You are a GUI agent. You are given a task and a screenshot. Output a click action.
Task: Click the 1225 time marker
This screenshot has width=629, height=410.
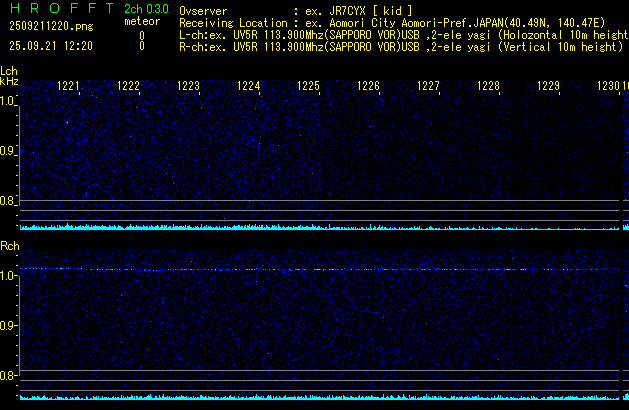click(309, 87)
